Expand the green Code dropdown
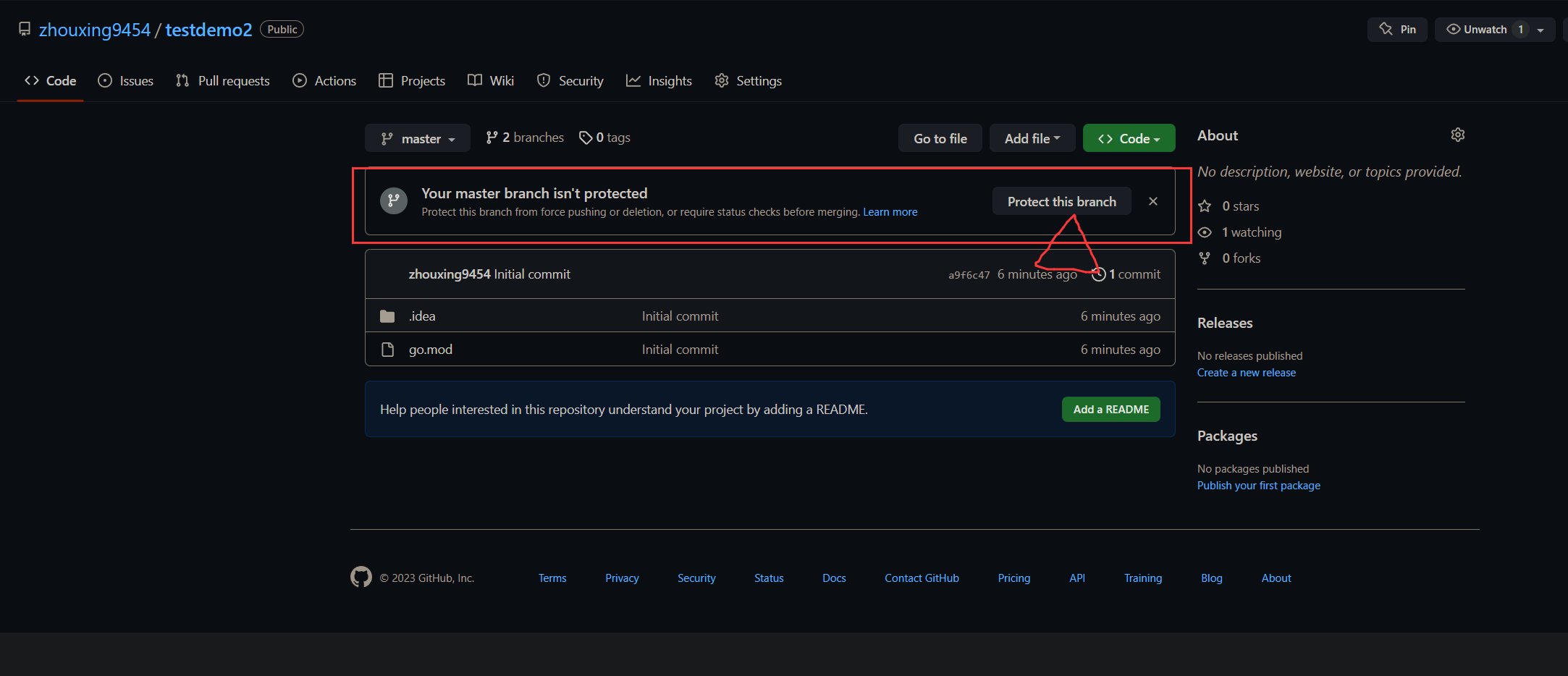Screen dimensions: 1568x676 click(1129, 138)
